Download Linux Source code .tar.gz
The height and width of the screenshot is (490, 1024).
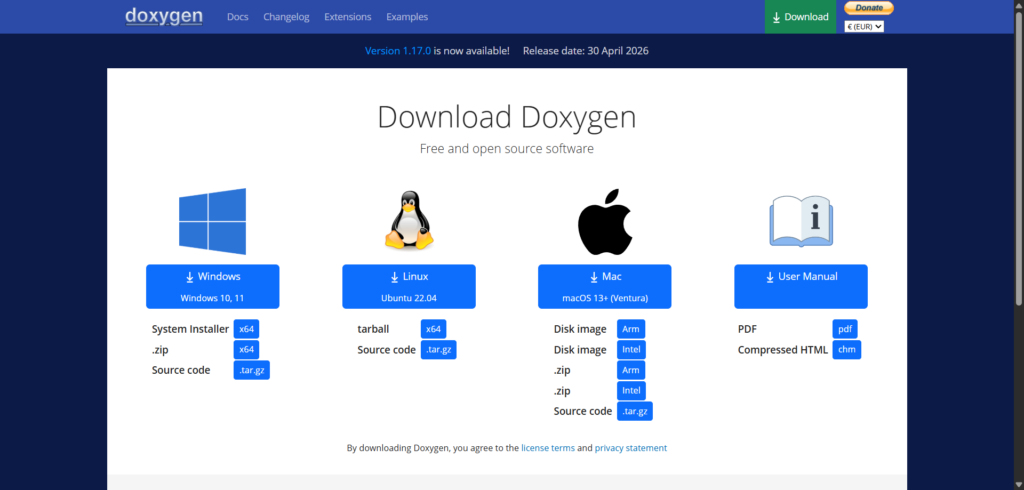(439, 350)
